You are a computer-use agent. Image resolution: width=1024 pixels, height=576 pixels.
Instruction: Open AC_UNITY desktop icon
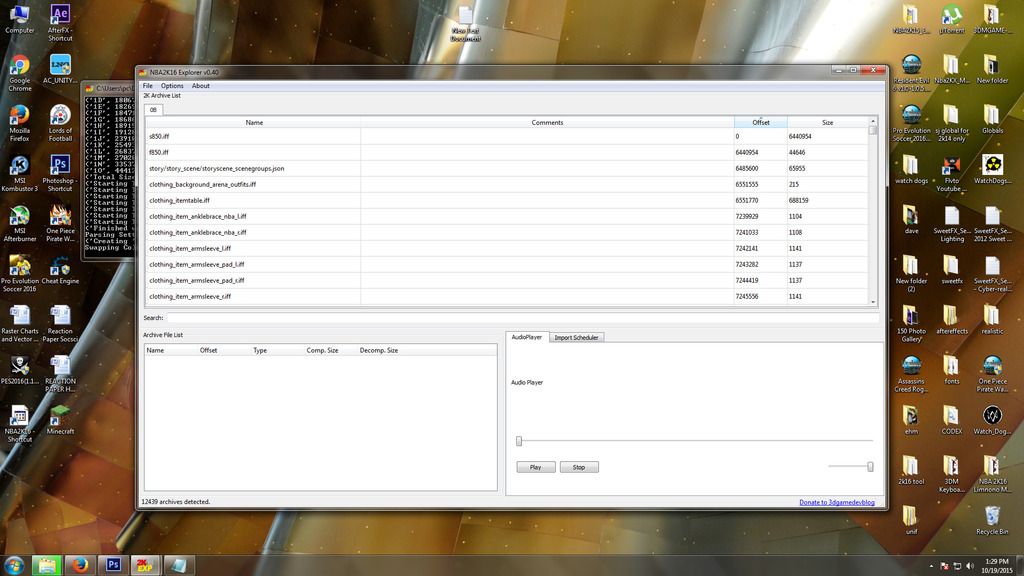coord(60,69)
